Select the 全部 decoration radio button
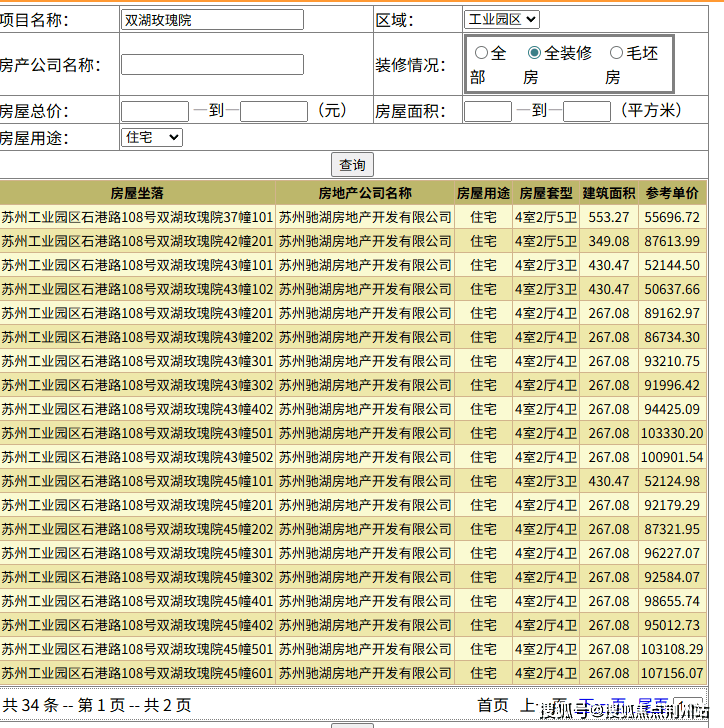 coord(482,53)
